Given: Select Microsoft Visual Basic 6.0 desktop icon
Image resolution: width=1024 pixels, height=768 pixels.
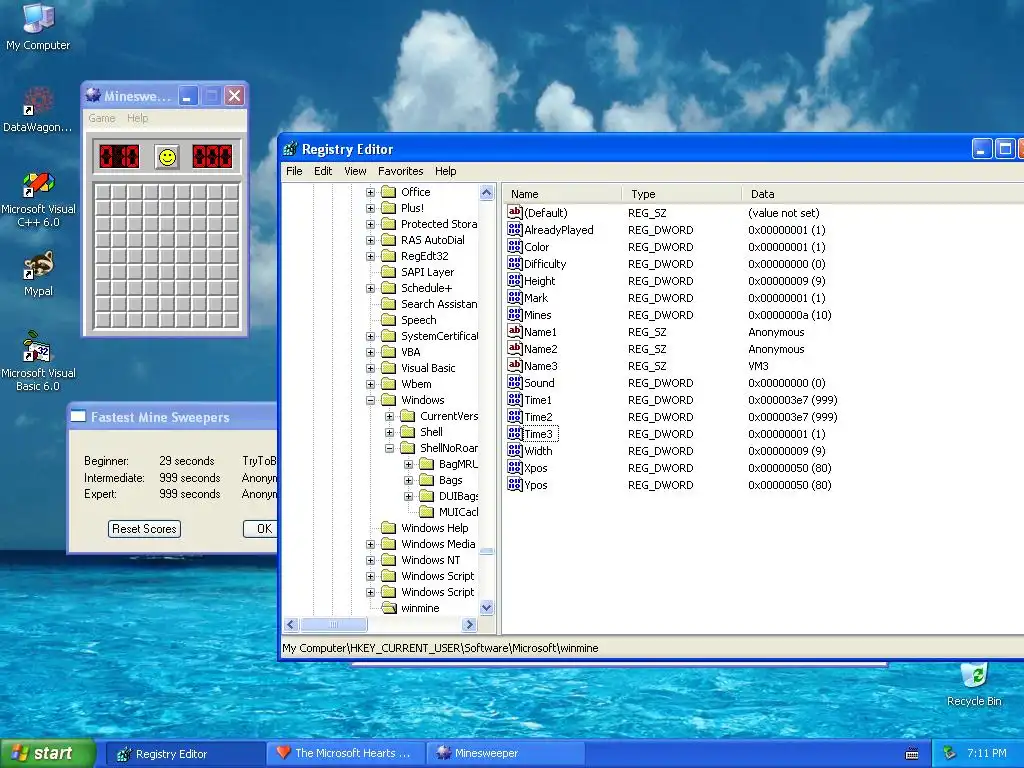Looking at the screenshot, I should 38,360.
